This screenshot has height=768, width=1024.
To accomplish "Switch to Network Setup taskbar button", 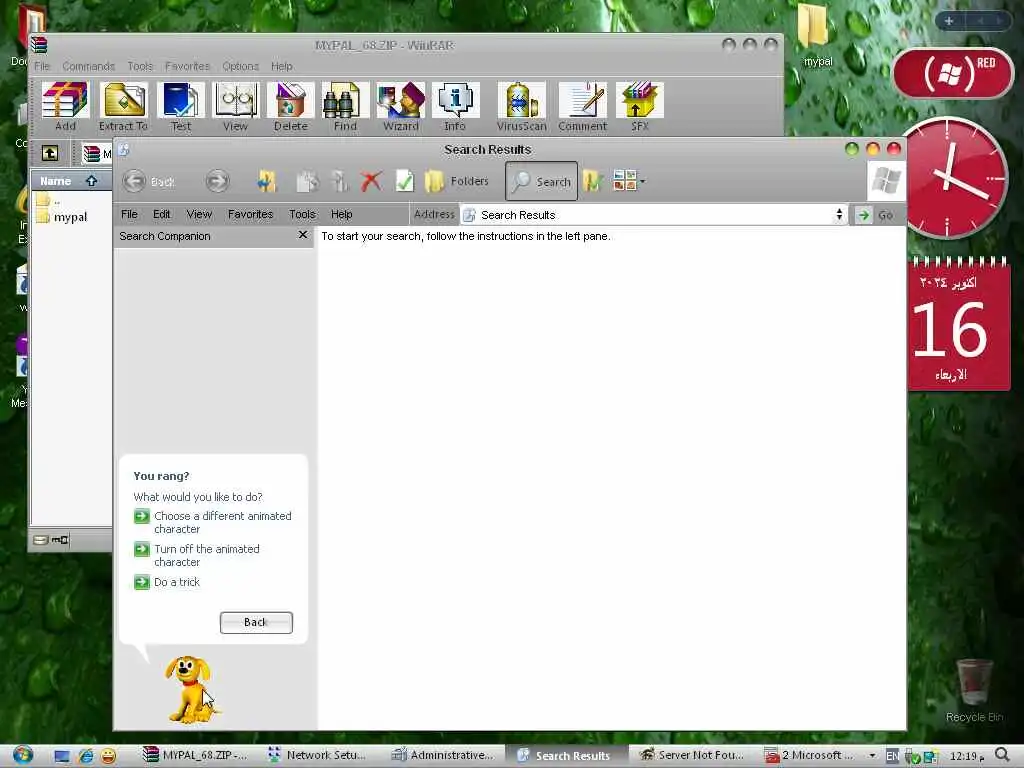I will point(320,755).
